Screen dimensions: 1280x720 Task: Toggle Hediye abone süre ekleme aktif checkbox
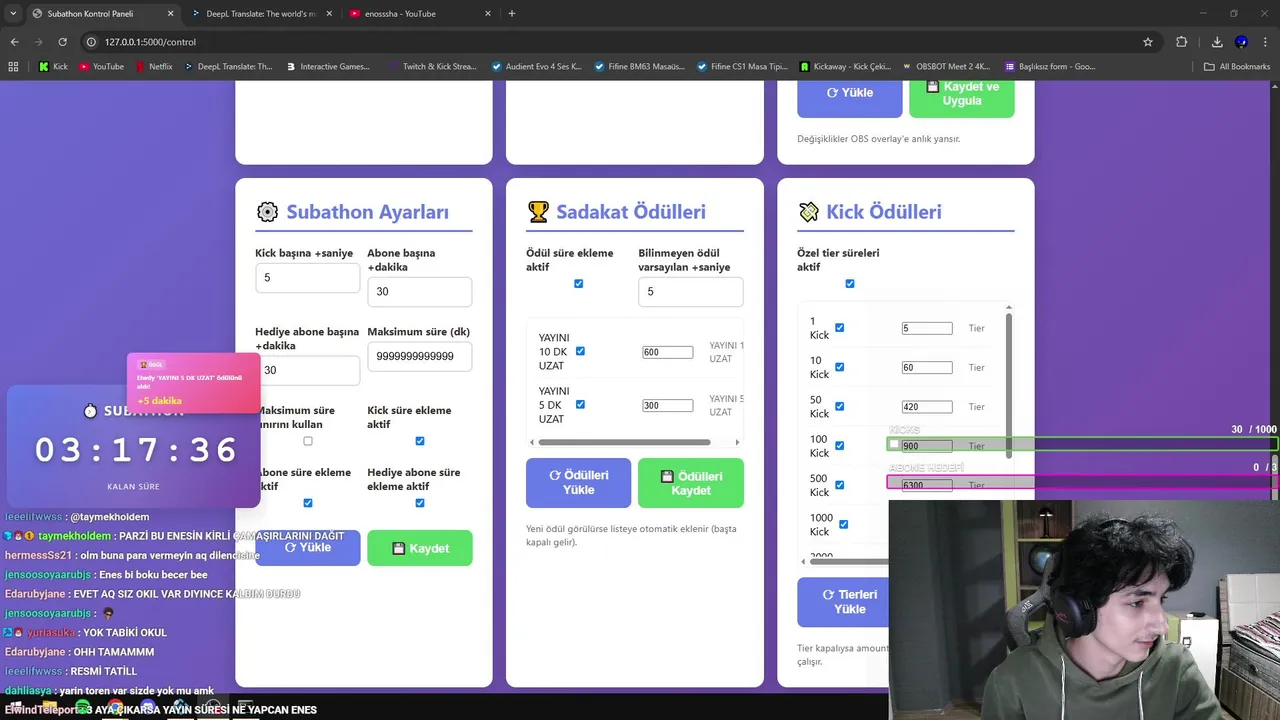pyautogui.click(x=420, y=503)
